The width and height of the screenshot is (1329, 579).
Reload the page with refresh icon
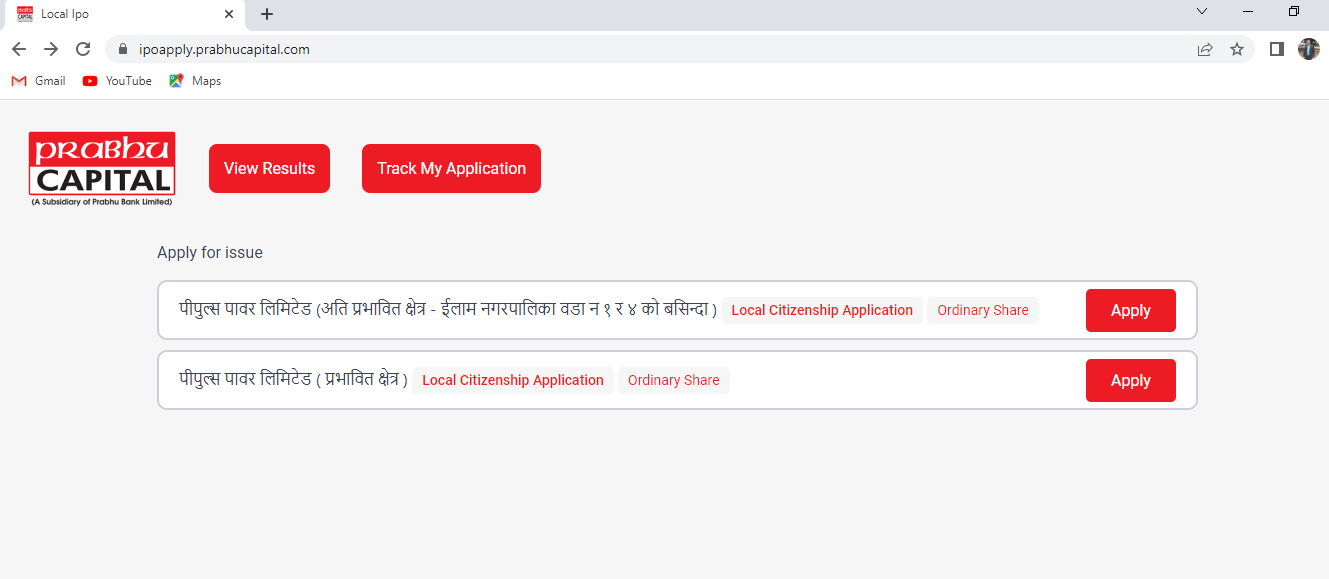click(x=83, y=49)
